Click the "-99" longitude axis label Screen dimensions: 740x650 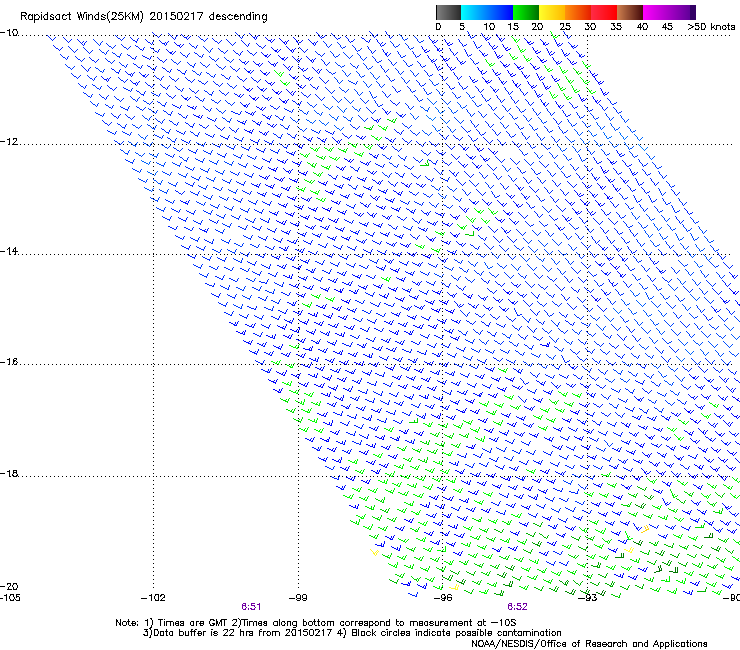(298, 598)
